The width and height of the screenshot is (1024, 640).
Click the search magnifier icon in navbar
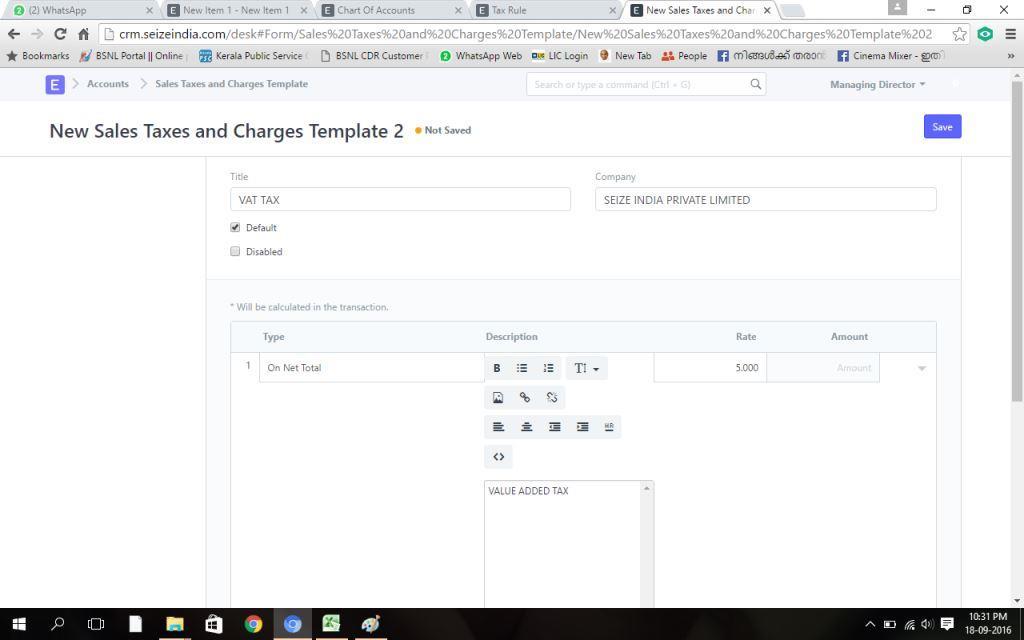pyautogui.click(x=756, y=84)
